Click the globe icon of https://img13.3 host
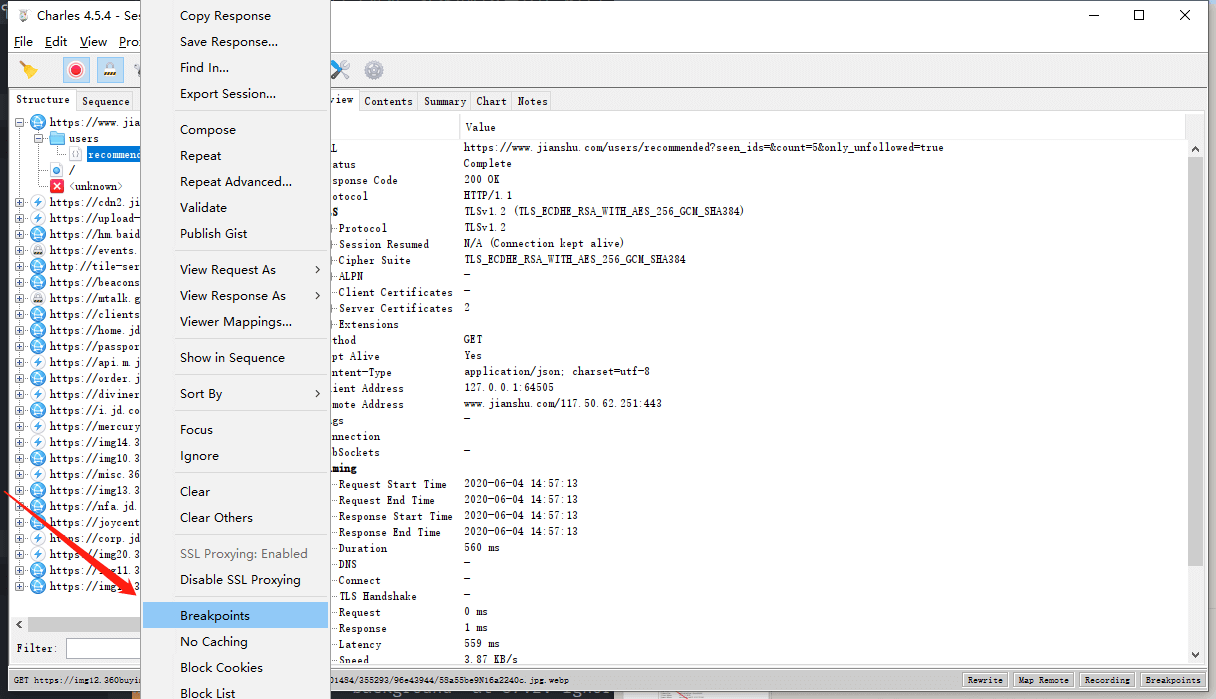The image size is (1216, 699). pos(38,490)
